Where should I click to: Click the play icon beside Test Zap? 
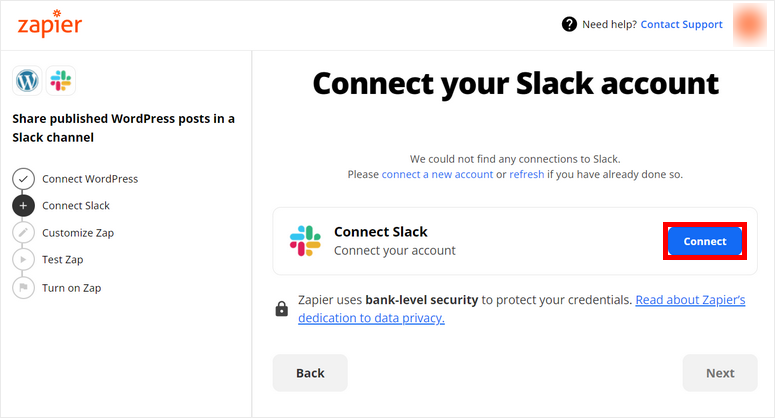(x=23, y=260)
